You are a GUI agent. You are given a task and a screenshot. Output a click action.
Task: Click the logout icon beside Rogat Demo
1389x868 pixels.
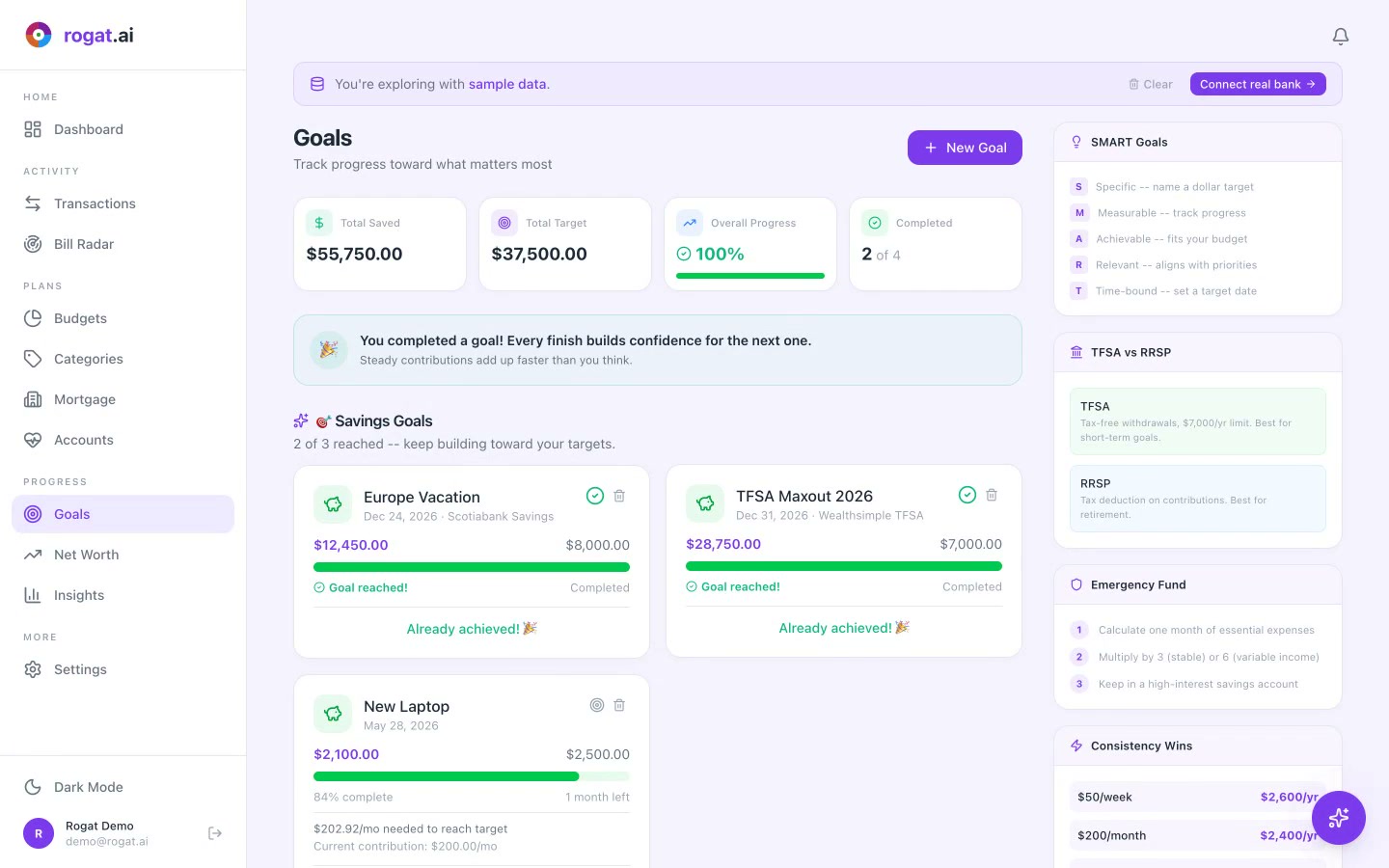[214, 832]
